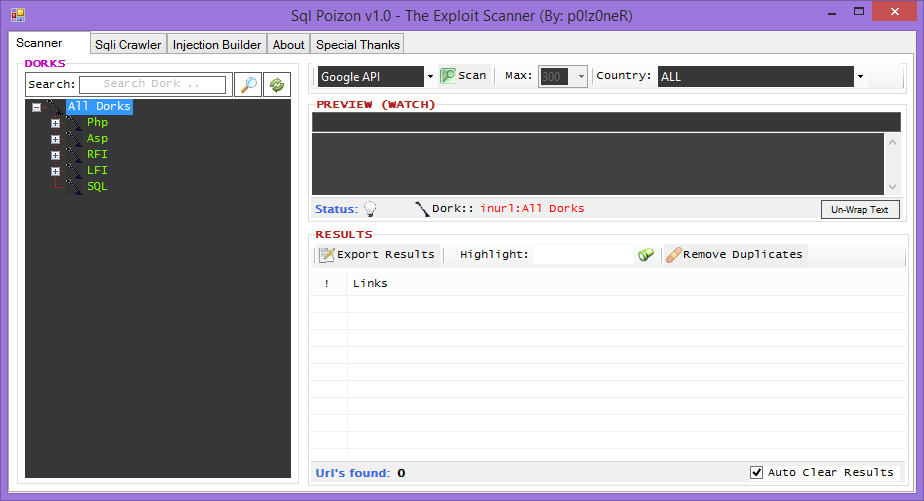Click the app icon in title bar
The height and width of the screenshot is (501, 924).
point(18,15)
